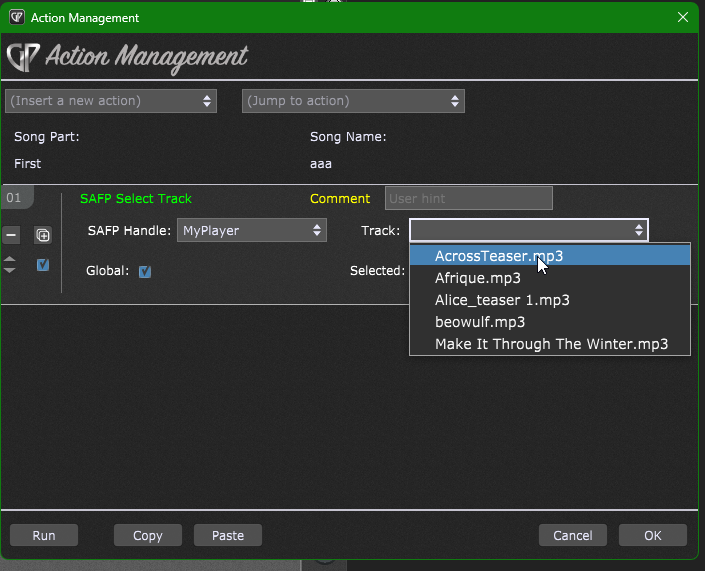Viewport: 705px width, 571px height.
Task: Close the Action Management window
Action: pyautogui.click(x=683, y=17)
